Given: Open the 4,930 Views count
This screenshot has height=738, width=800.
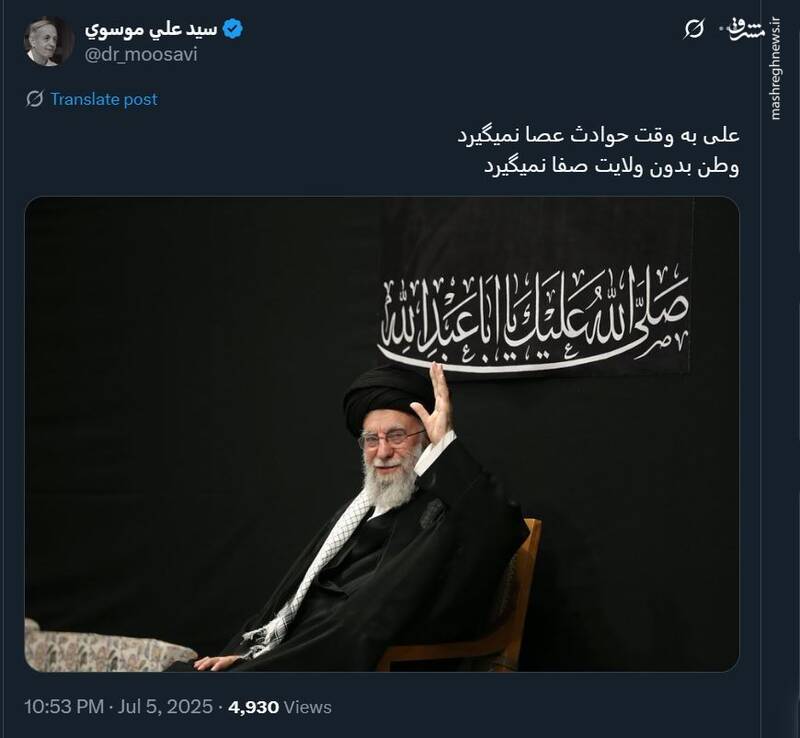Looking at the screenshot, I should pyautogui.click(x=280, y=707).
